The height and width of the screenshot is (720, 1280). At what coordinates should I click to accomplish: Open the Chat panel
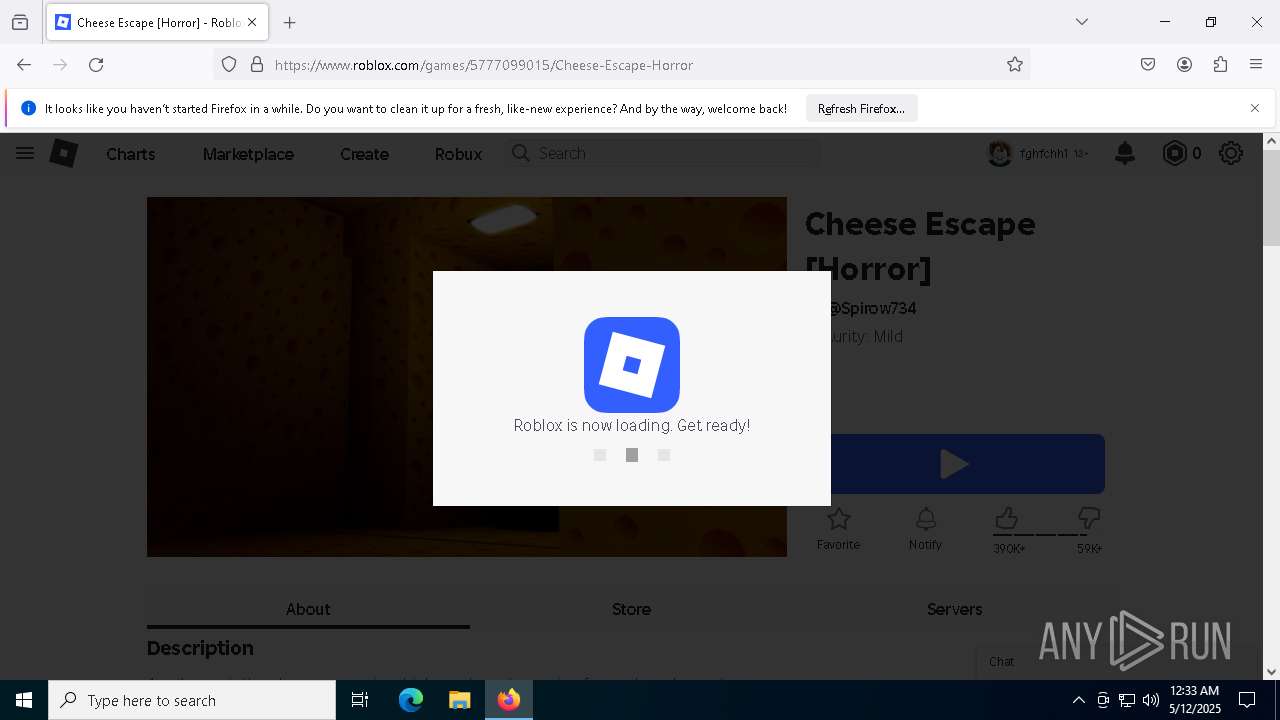[x=1002, y=661]
